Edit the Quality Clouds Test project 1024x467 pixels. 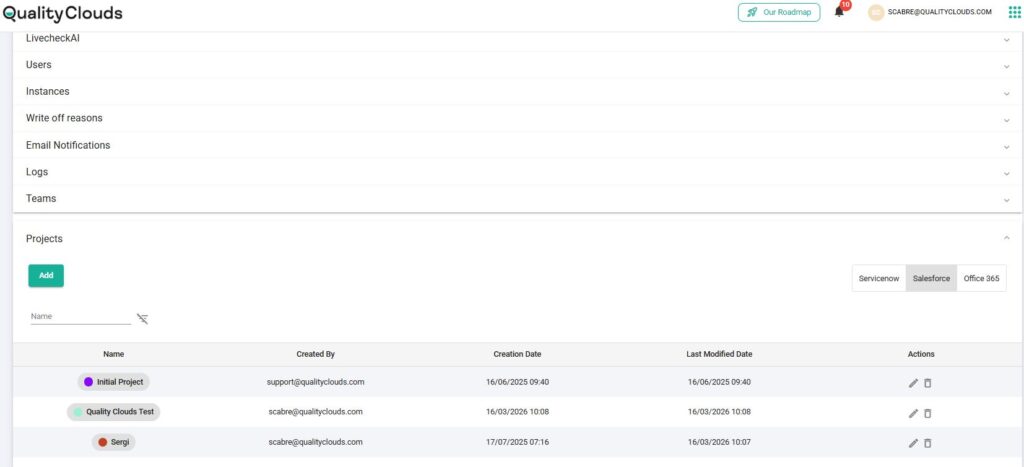click(913, 413)
